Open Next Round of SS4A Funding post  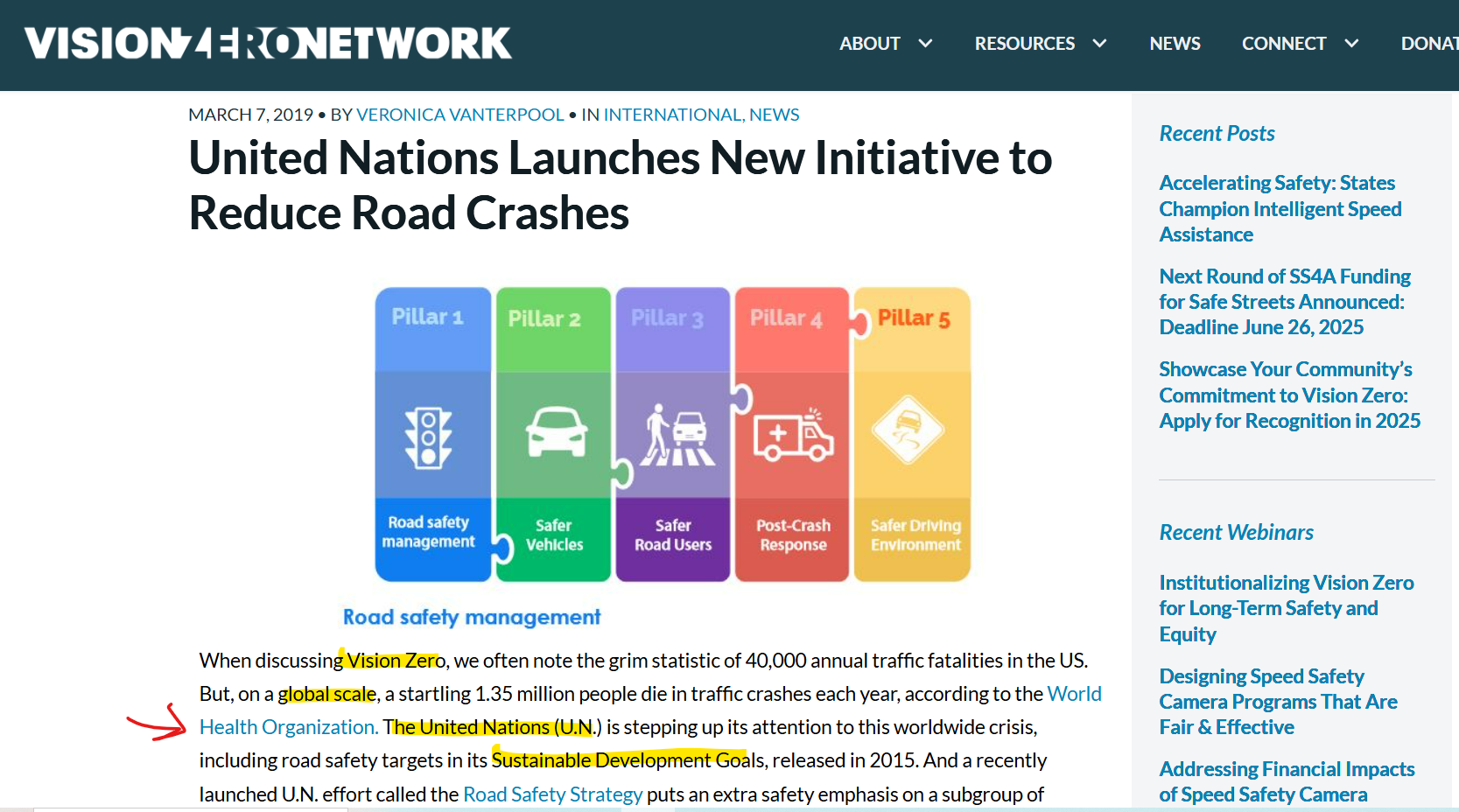point(1285,302)
